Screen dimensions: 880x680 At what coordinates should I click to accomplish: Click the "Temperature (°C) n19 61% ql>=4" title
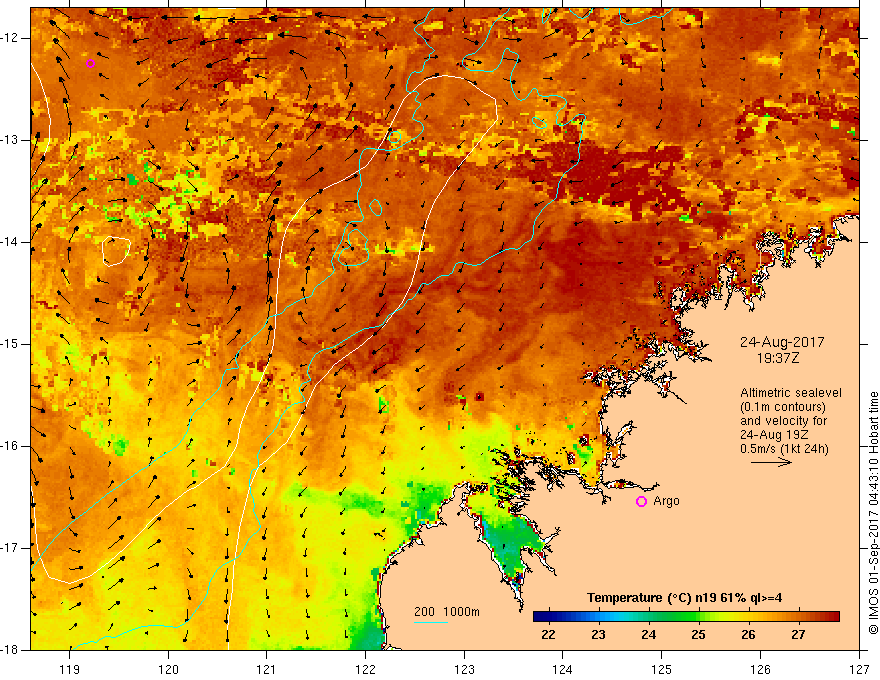coord(684,598)
